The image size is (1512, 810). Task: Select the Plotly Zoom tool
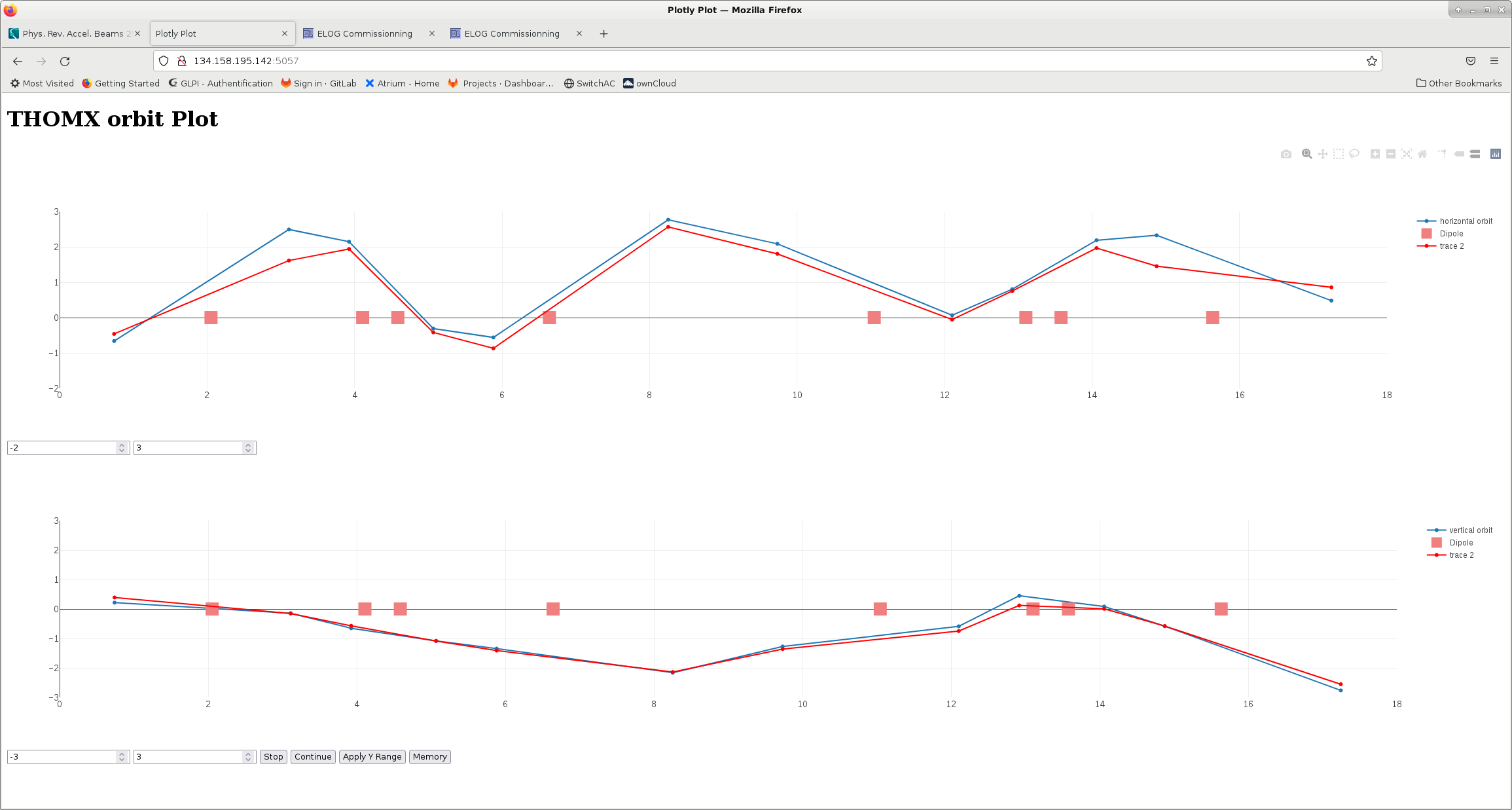tap(1306, 154)
